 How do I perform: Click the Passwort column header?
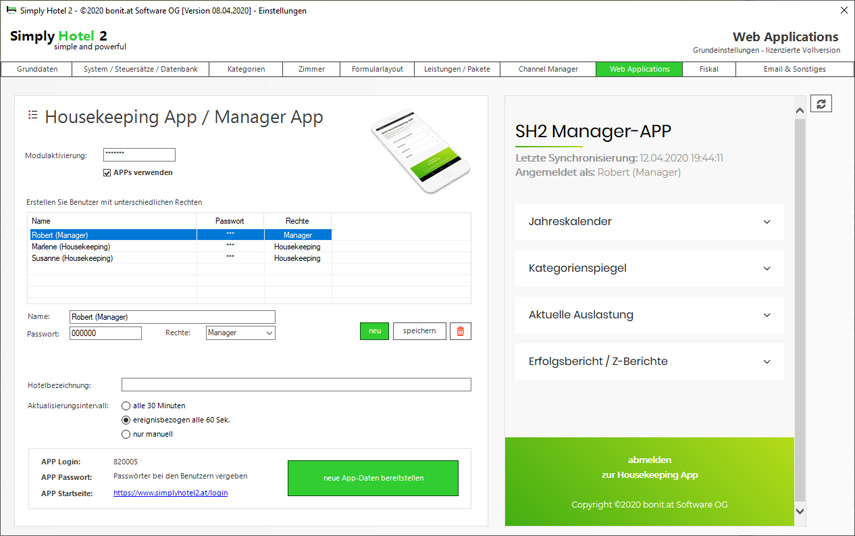(230, 221)
